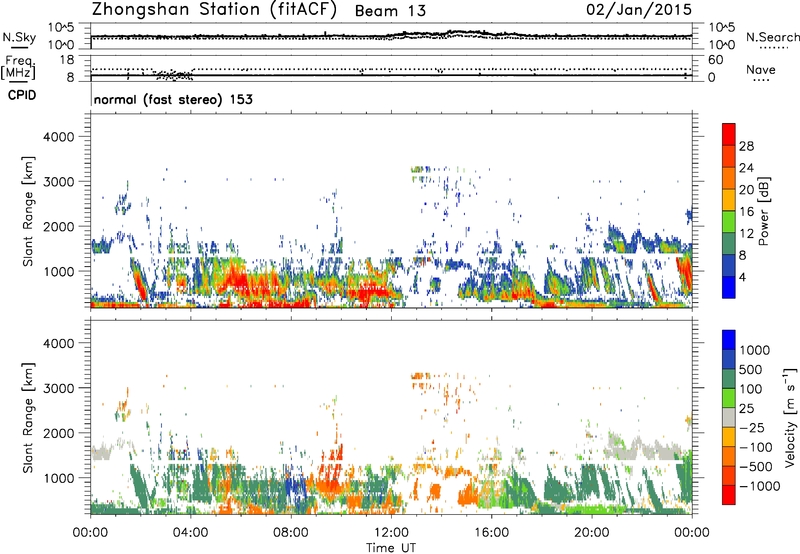800x554 pixels.
Task: Click the 'Time UT' axis title
Action: [391, 548]
